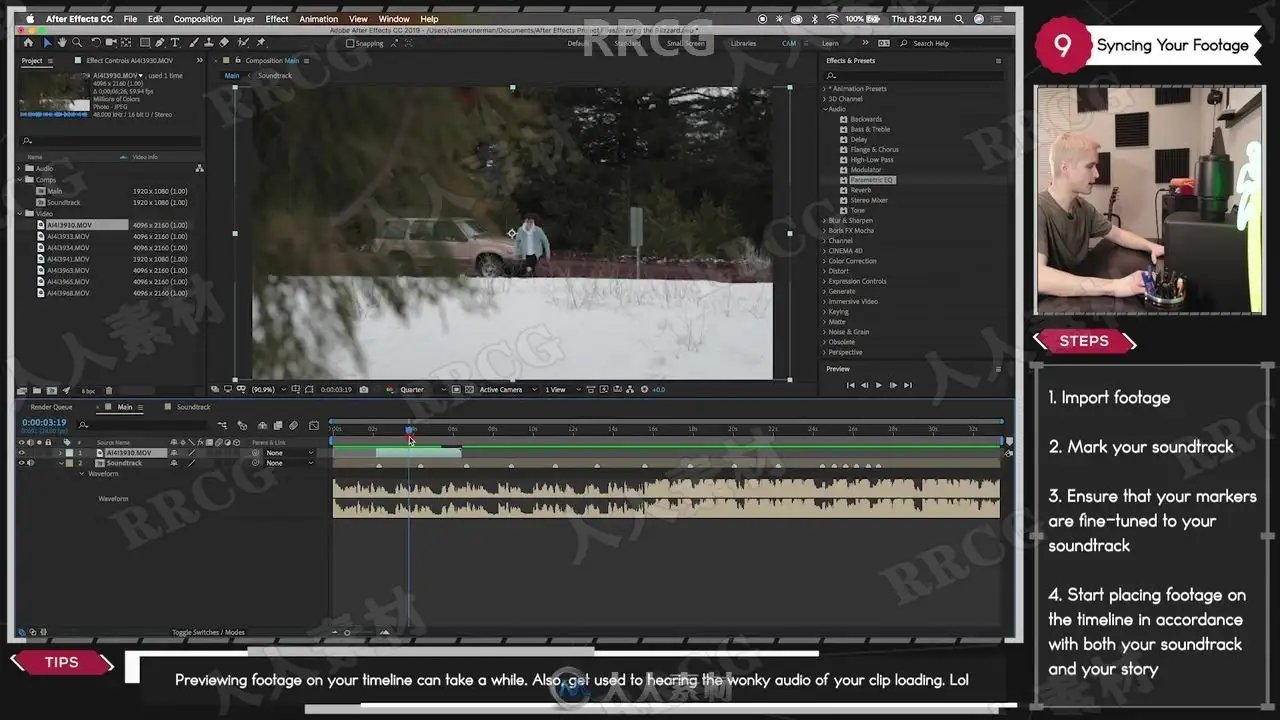Select the Puppet Pin tool
This screenshot has width=1280, height=720.
pos(260,43)
